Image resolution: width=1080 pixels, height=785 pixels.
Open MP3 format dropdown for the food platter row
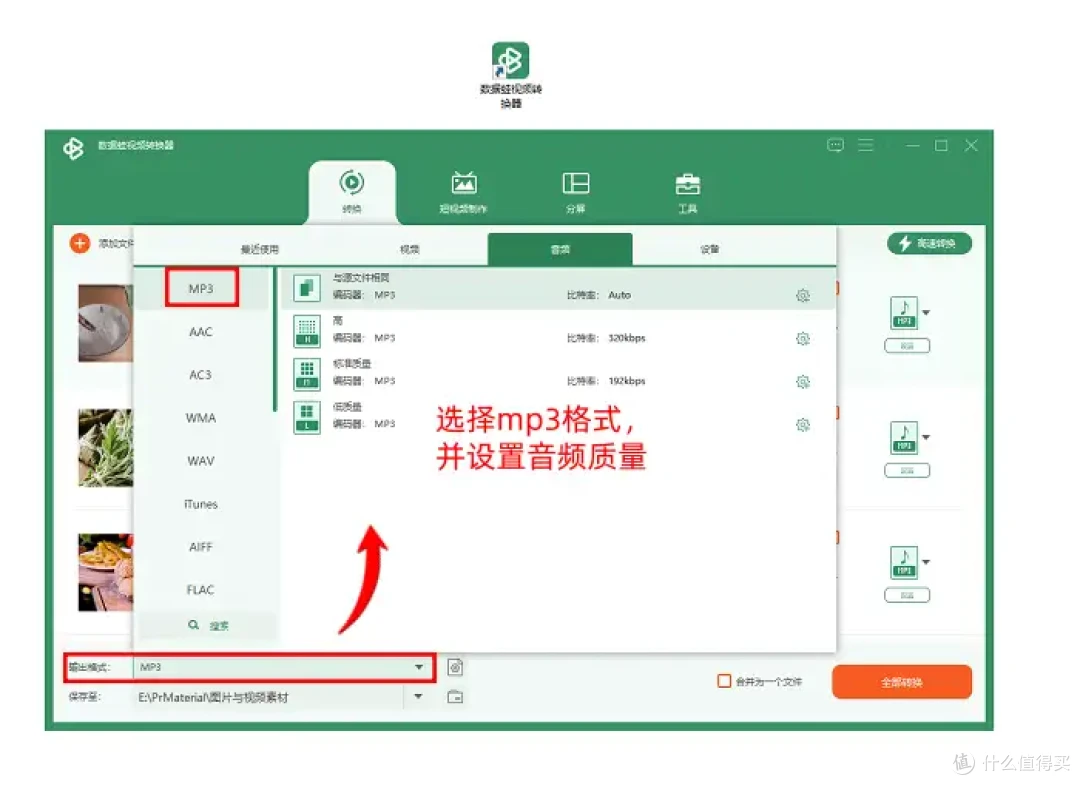tap(926, 562)
